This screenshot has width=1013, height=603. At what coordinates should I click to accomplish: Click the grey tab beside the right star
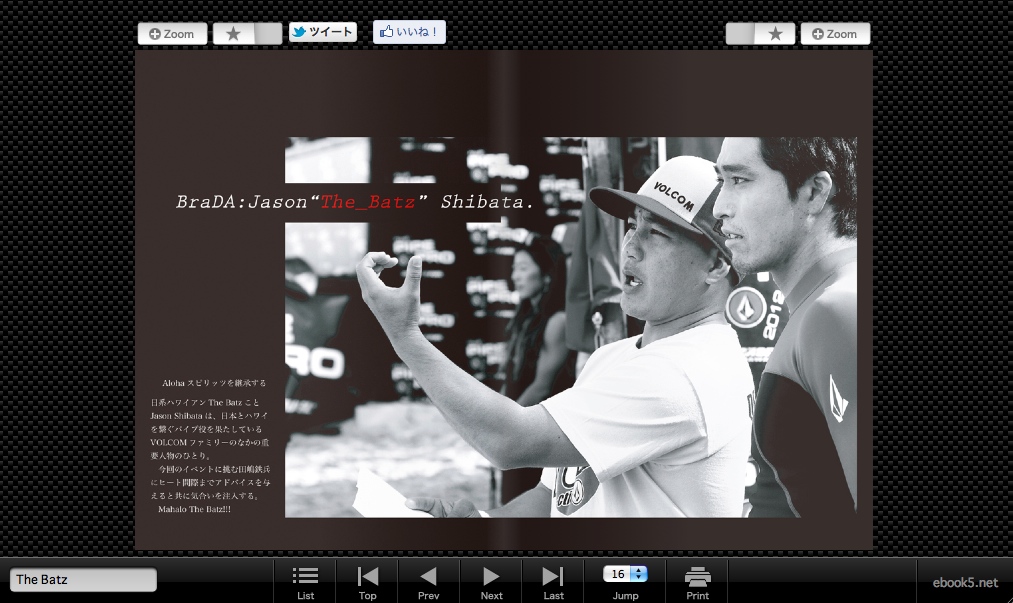click(740, 34)
